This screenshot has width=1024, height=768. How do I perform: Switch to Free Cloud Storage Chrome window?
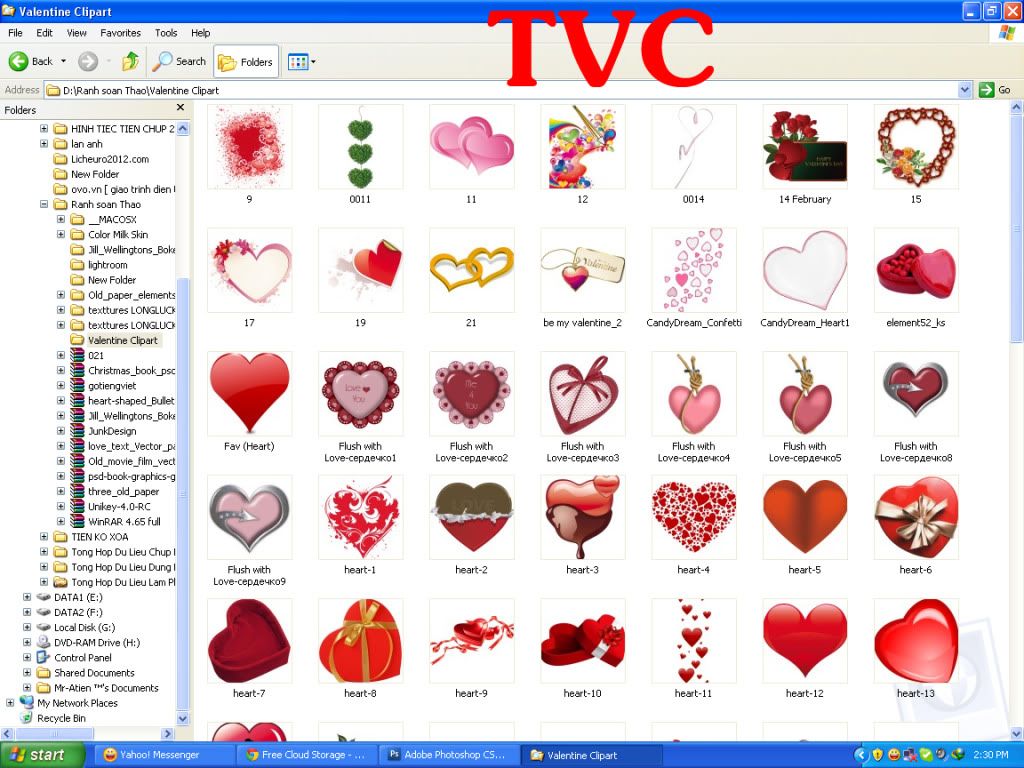[x=307, y=755]
